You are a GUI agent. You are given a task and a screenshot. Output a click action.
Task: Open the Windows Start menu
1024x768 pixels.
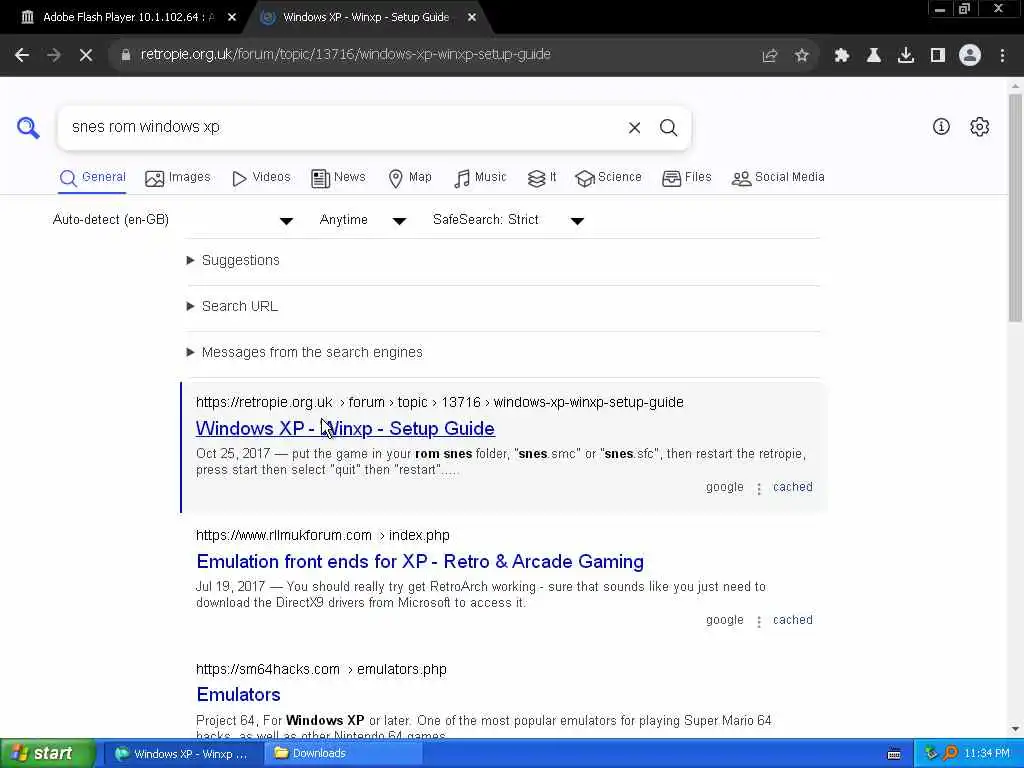(x=47, y=754)
